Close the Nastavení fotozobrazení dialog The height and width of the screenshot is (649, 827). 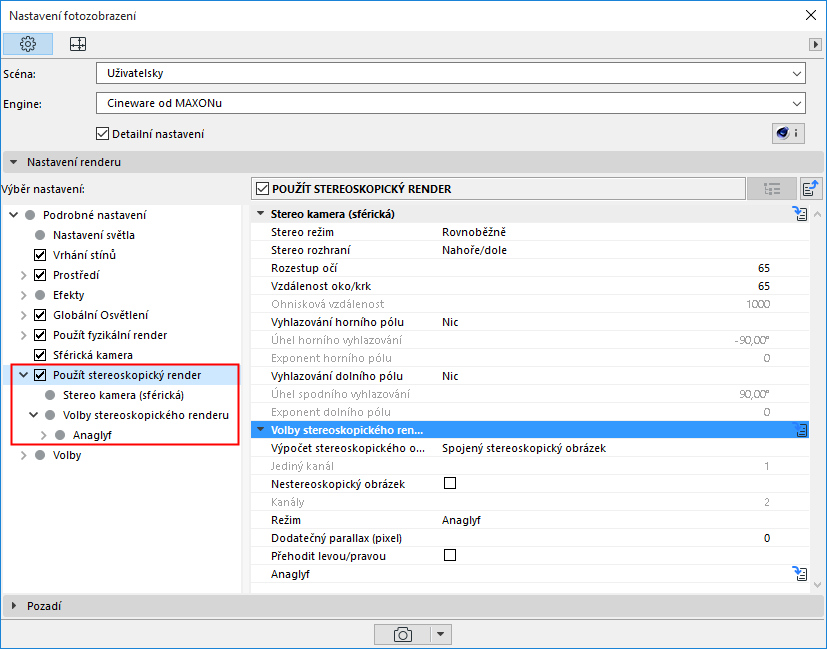click(x=811, y=15)
